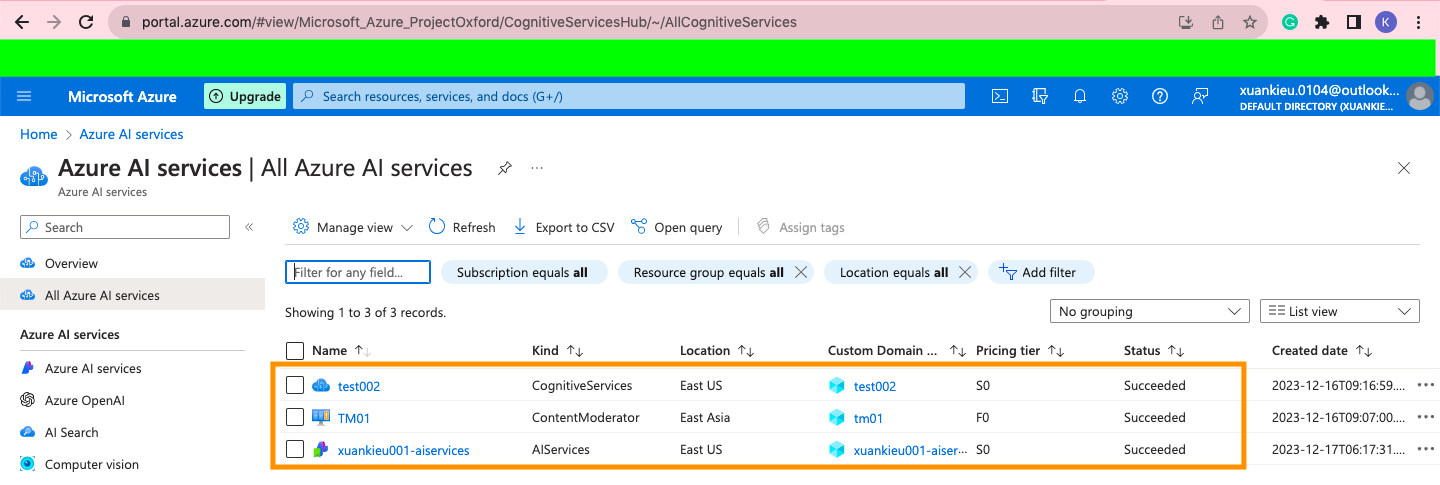Image resolution: width=1440 pixels, height=485 pixels.
Task: Open Cloud Shell from the top bar
Action: pyautogui.click(x=999, y=96)
